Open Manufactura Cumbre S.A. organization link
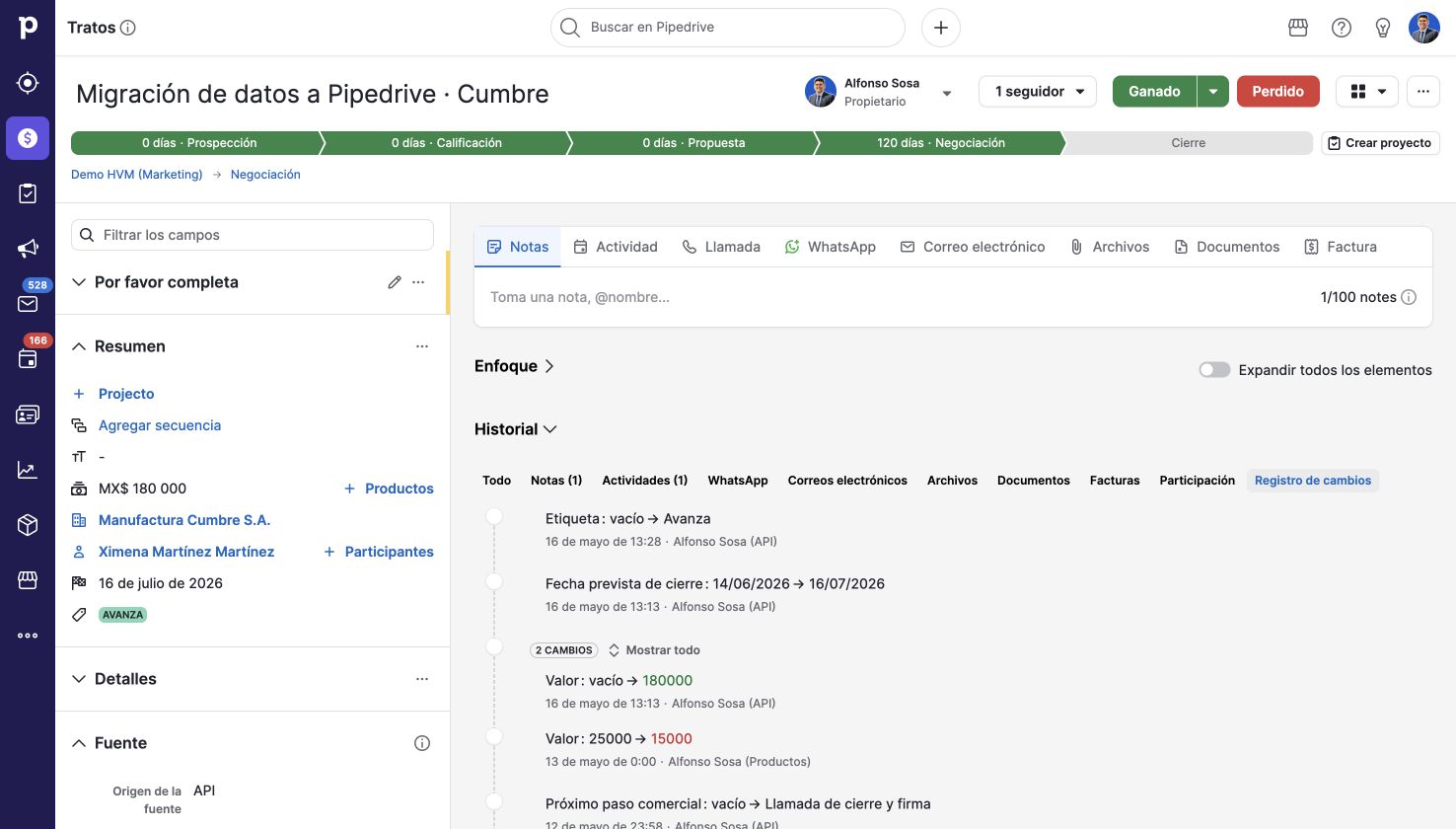Viewport: 1456px width, 829px height. [184, 520]
